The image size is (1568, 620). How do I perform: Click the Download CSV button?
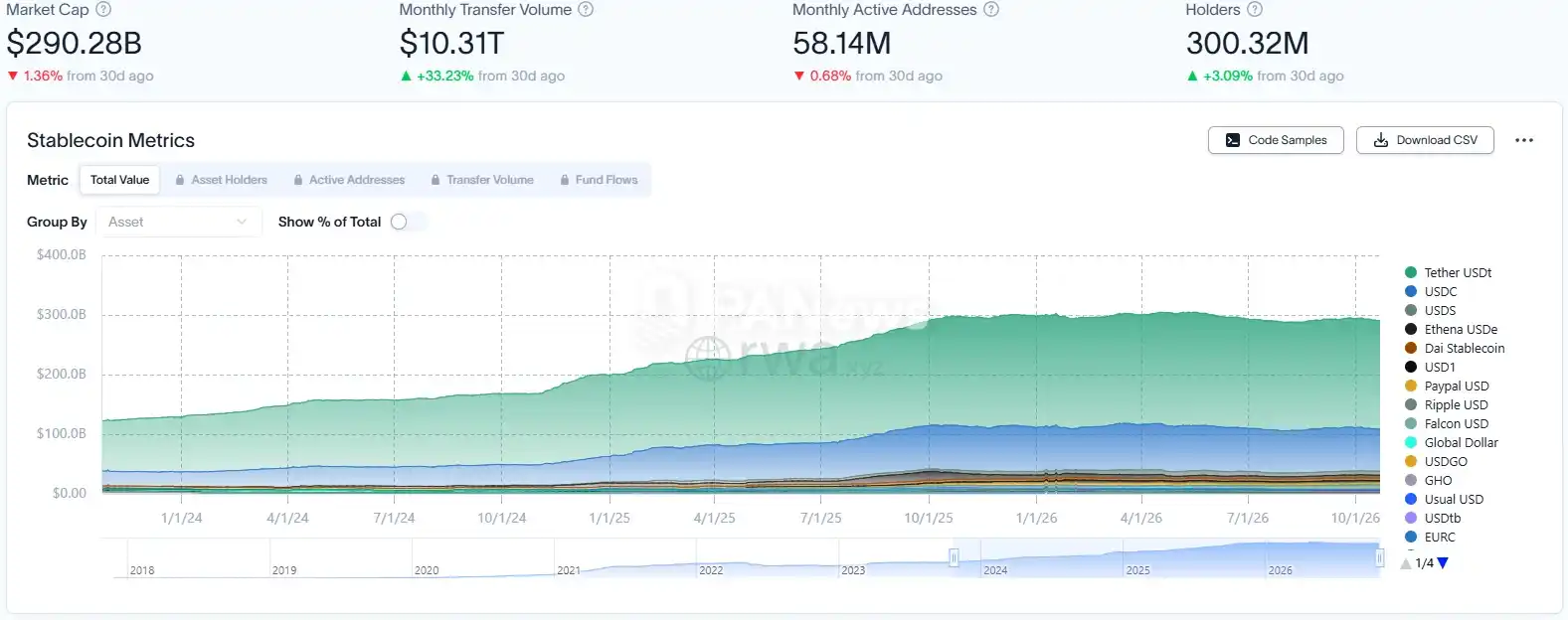coord(1426,140)
